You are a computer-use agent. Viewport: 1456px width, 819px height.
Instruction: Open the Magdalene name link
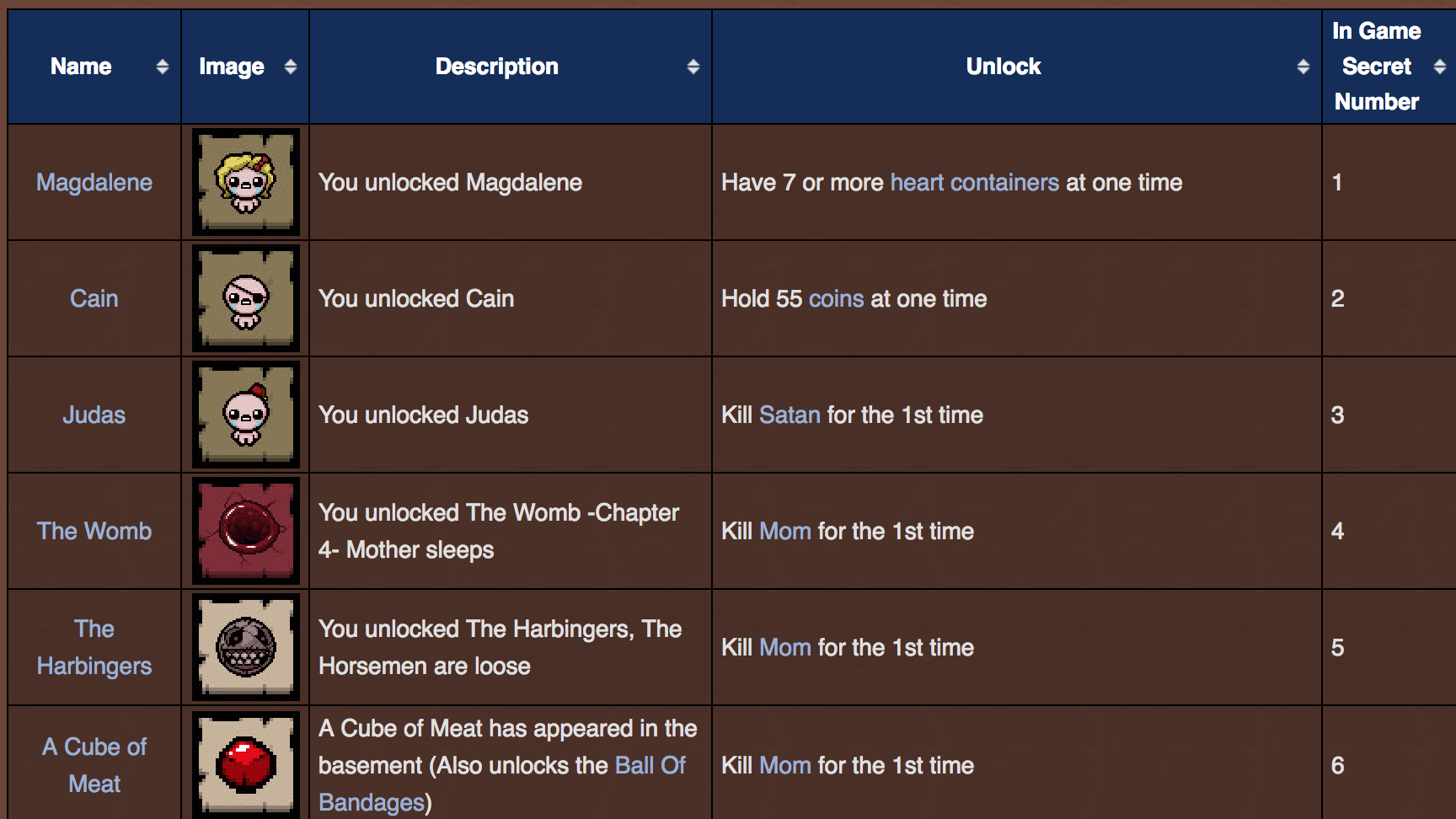(94, 182)
